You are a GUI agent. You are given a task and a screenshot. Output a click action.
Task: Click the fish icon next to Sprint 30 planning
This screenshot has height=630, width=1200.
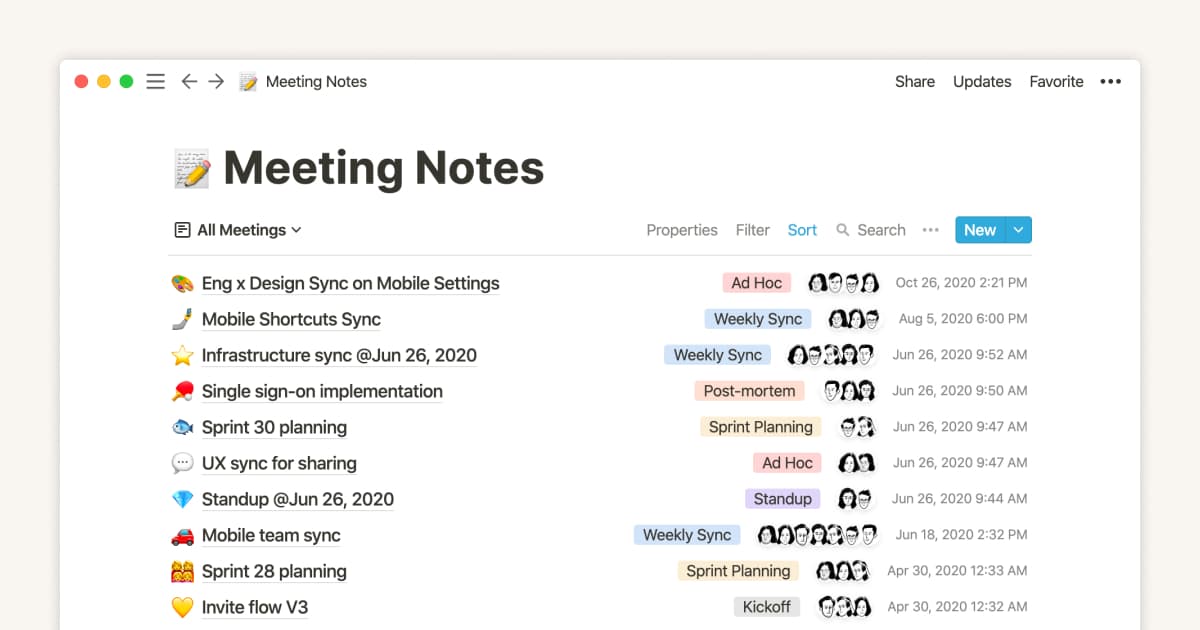(x=181, y=427)
